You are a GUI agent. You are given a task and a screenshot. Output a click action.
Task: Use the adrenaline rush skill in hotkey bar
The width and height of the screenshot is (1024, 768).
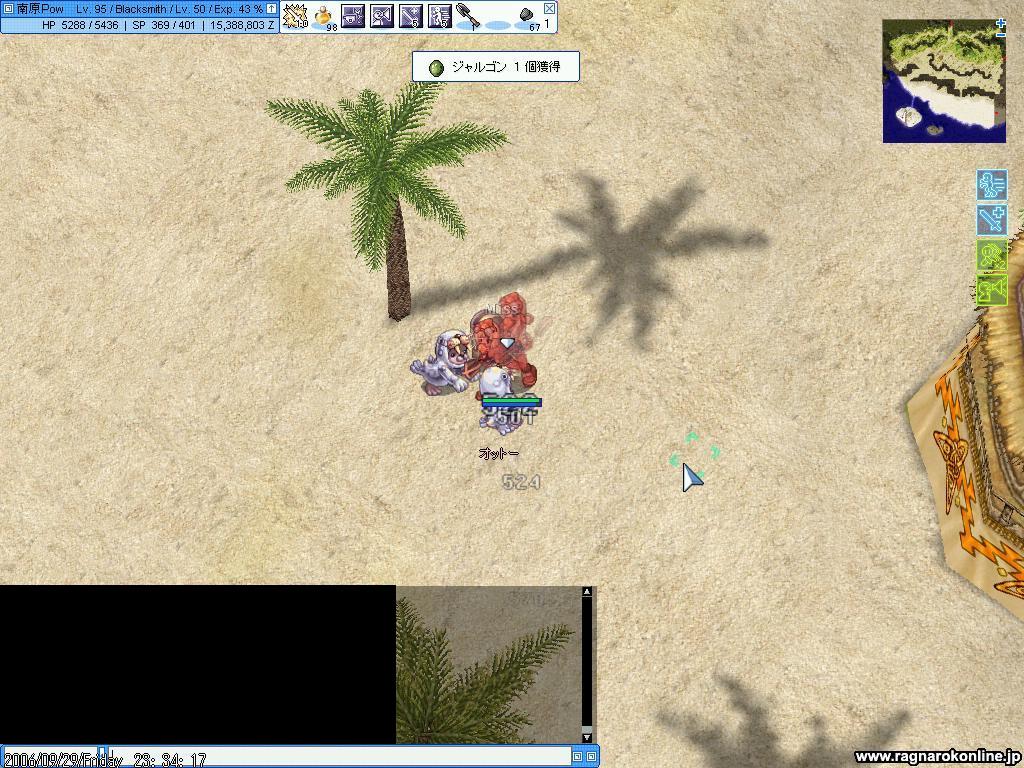click(x=440, y=16)
